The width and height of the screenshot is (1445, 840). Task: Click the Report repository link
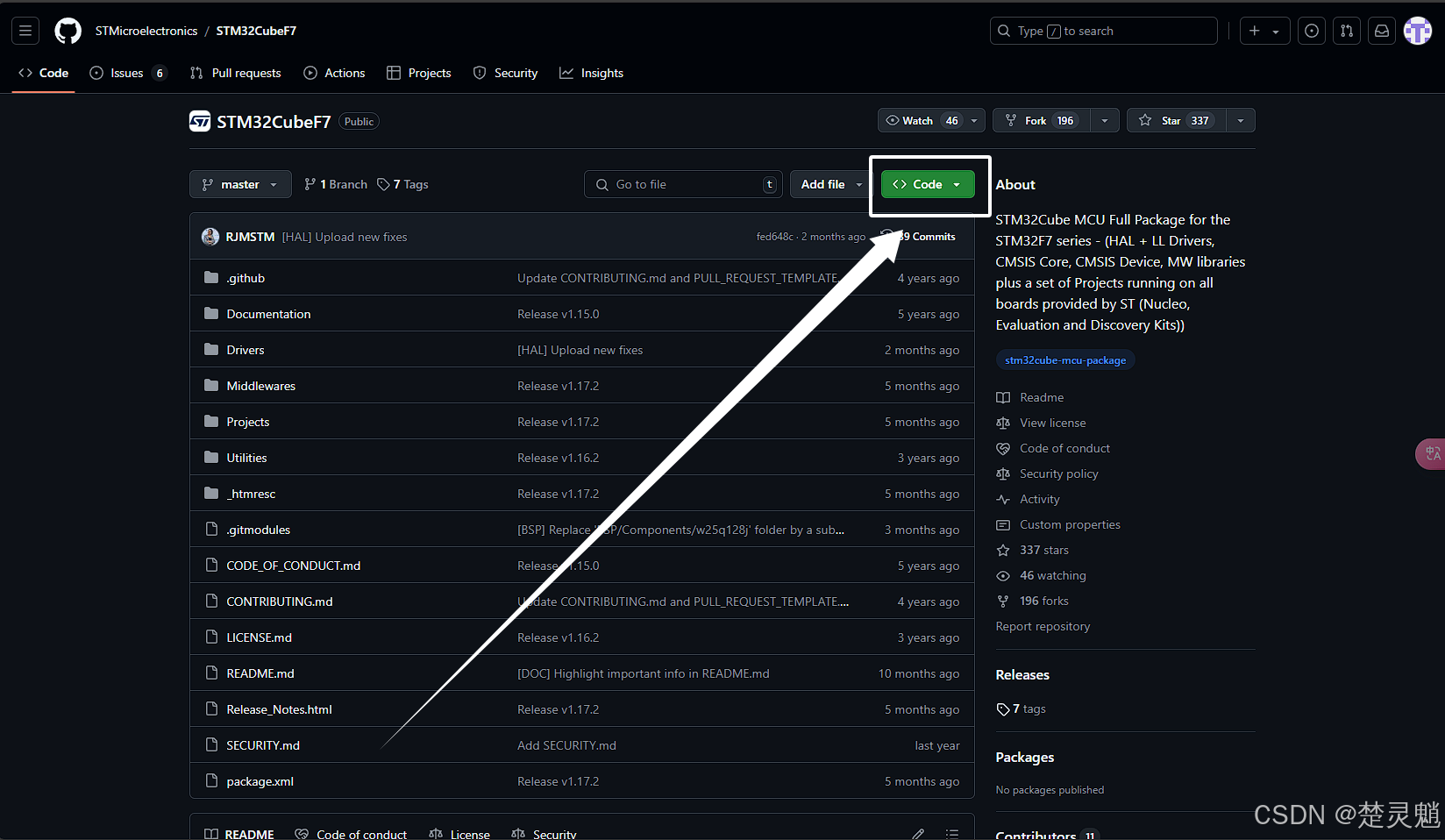click(1043, 626)
